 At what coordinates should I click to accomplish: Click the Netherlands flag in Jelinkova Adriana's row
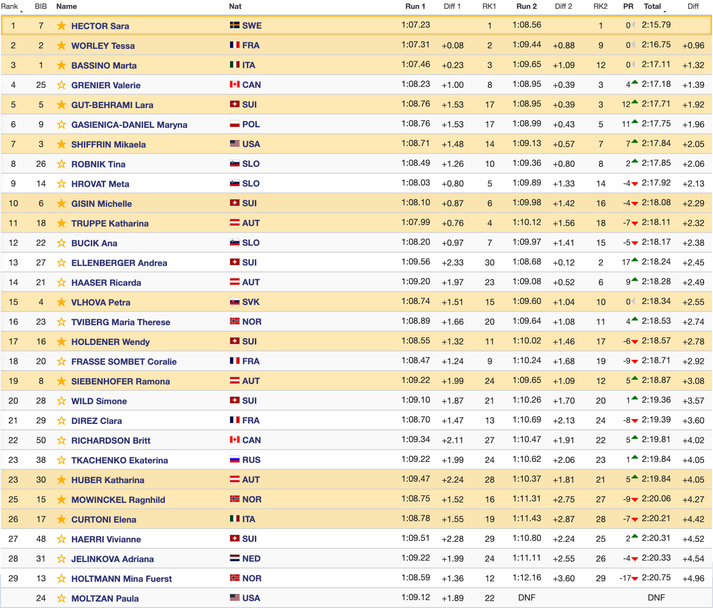(234, 559)
